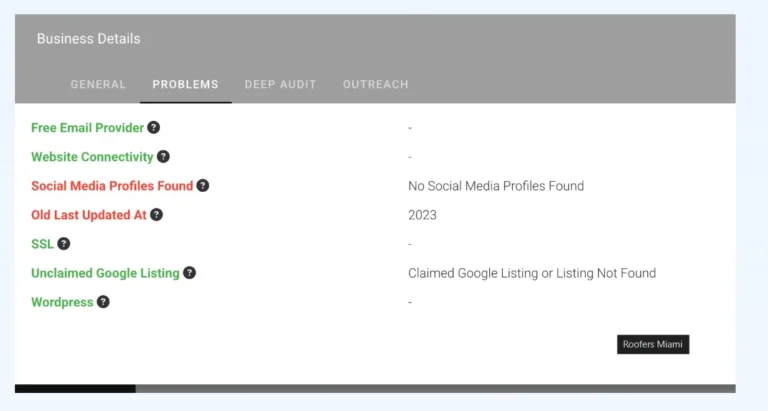Open the Deep Audit tab
Screen dimensions: 768x411
click(x=280, y=84)
